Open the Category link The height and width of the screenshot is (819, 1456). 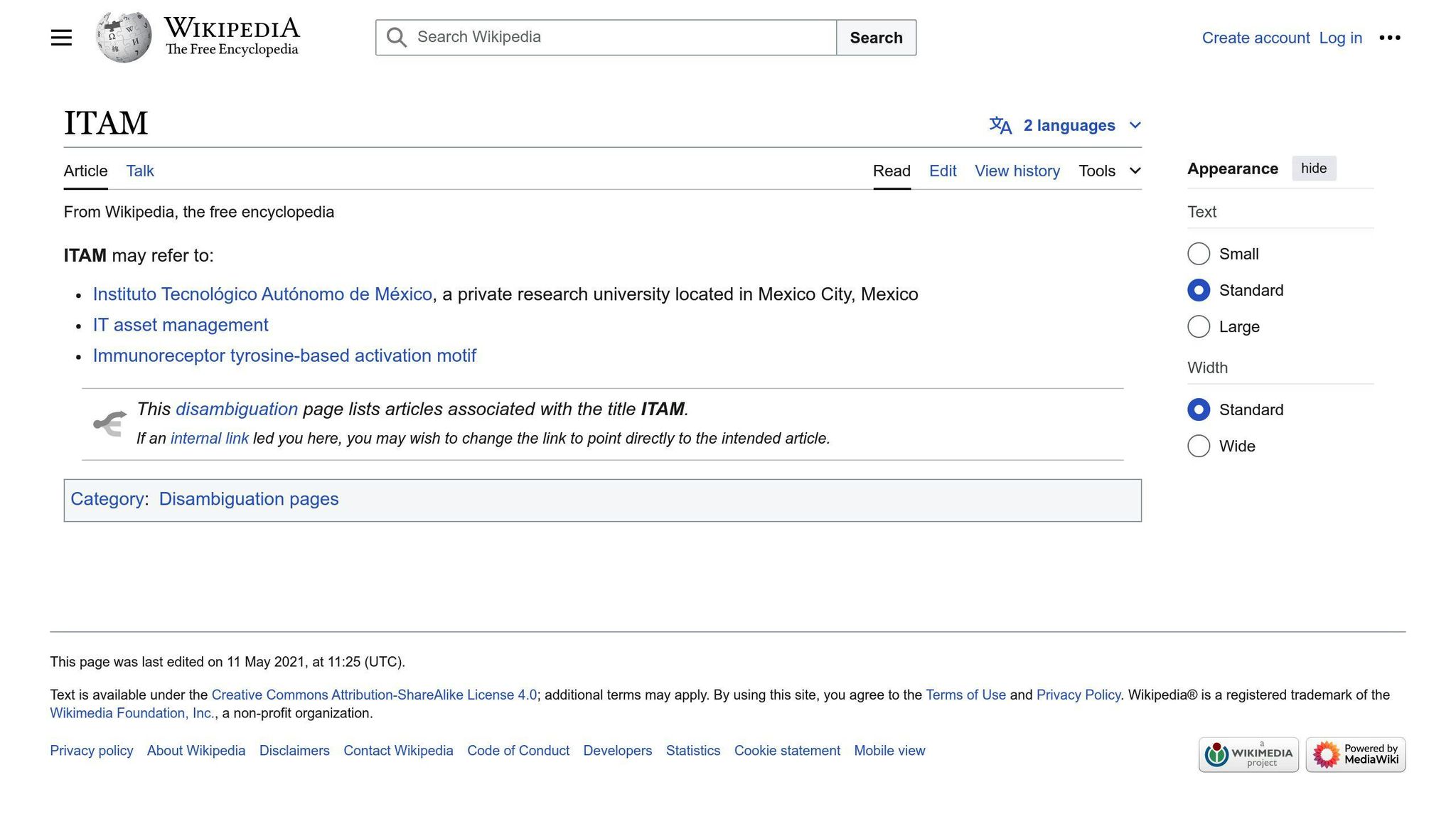point(107,499)
